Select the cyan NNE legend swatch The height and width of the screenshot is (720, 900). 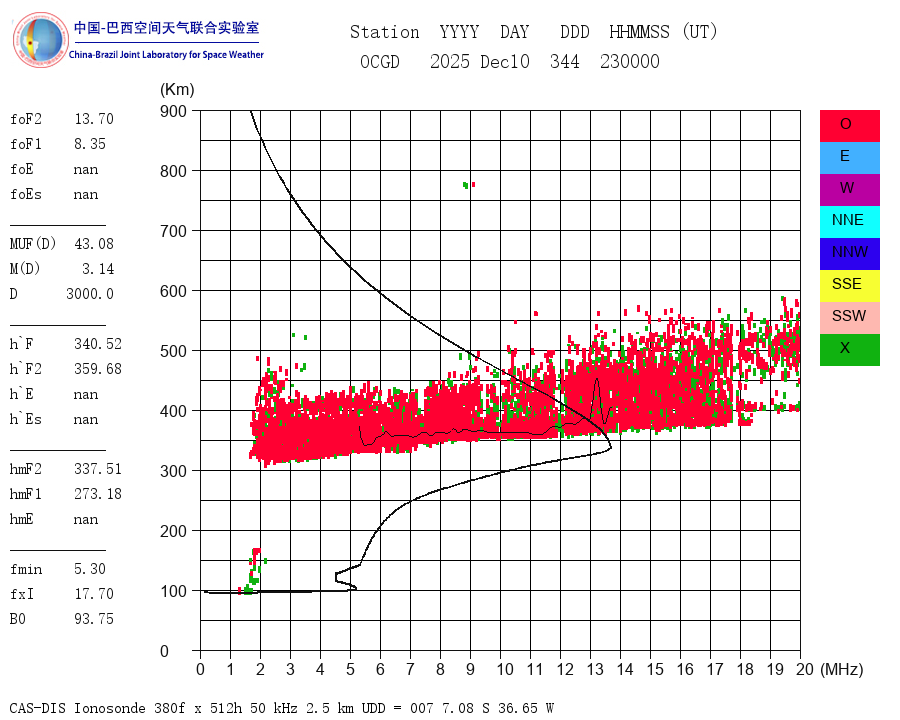coord(849,221)
